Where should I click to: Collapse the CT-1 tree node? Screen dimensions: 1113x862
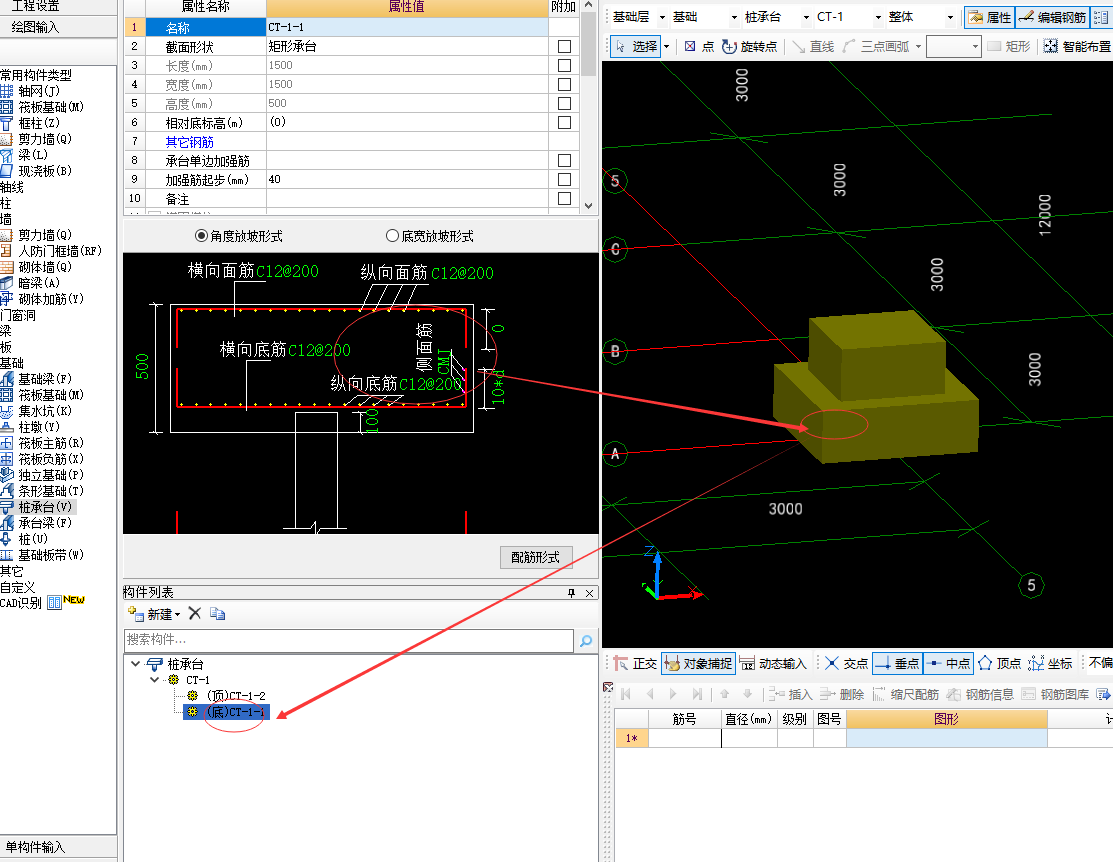tap(154, 680)
